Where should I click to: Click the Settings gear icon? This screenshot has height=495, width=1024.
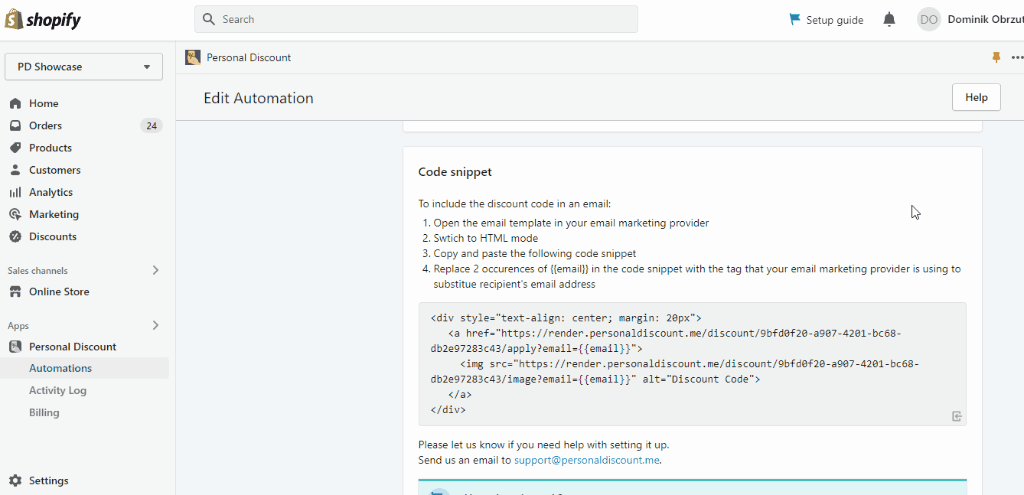pos(16,481)
